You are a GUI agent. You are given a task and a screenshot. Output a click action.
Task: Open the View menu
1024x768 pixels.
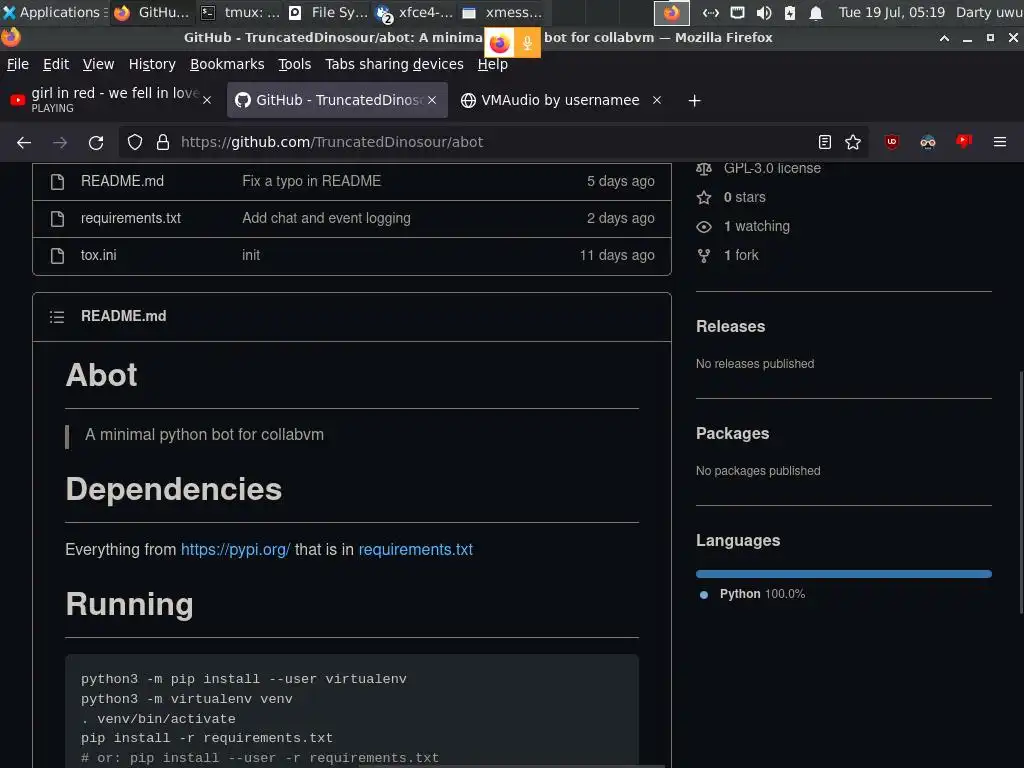point(98,64)
